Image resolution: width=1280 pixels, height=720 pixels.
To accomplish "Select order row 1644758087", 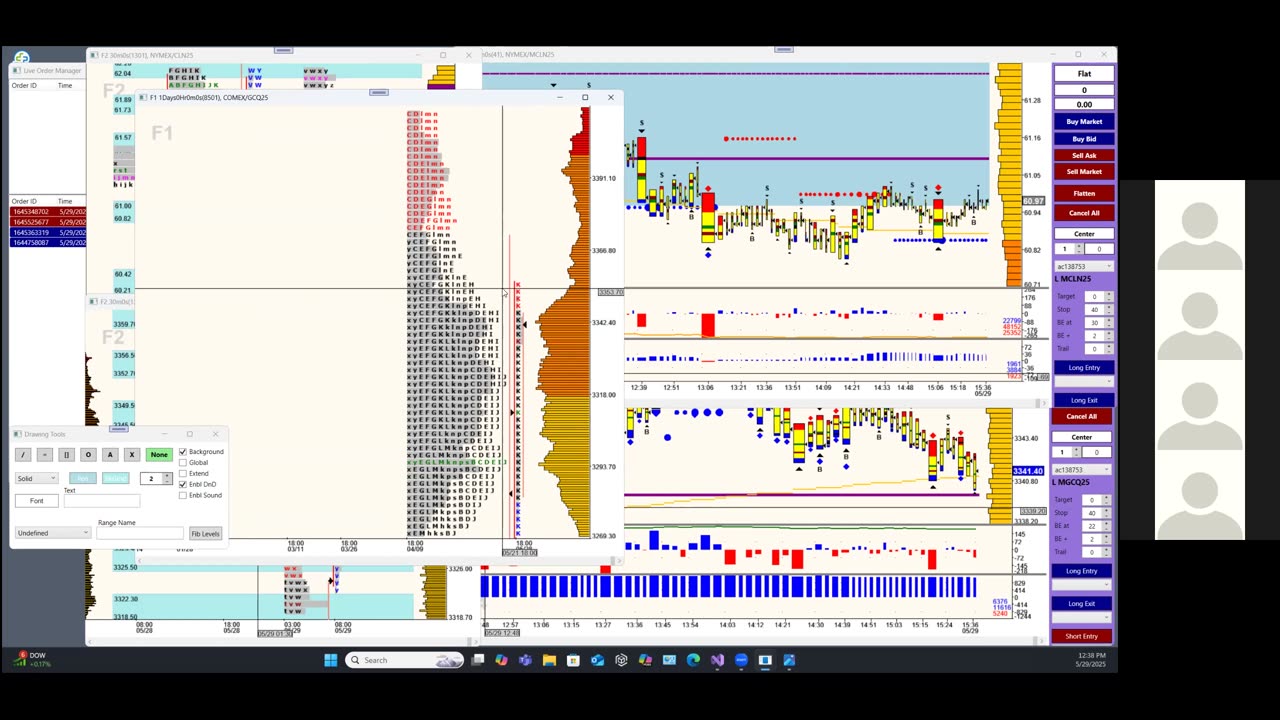I will click(x=48, y=242).
